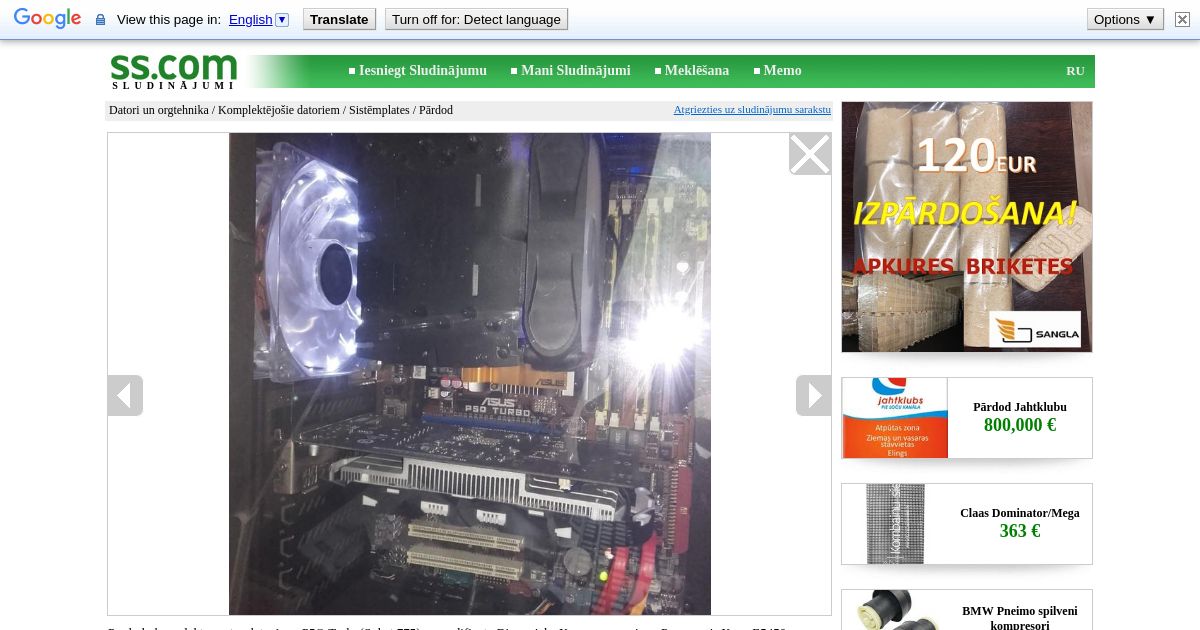This screenshot has width=1200, height=630.
Task: Open BMW Pneimo spilveni kompresori ad
Action: 1020,617
